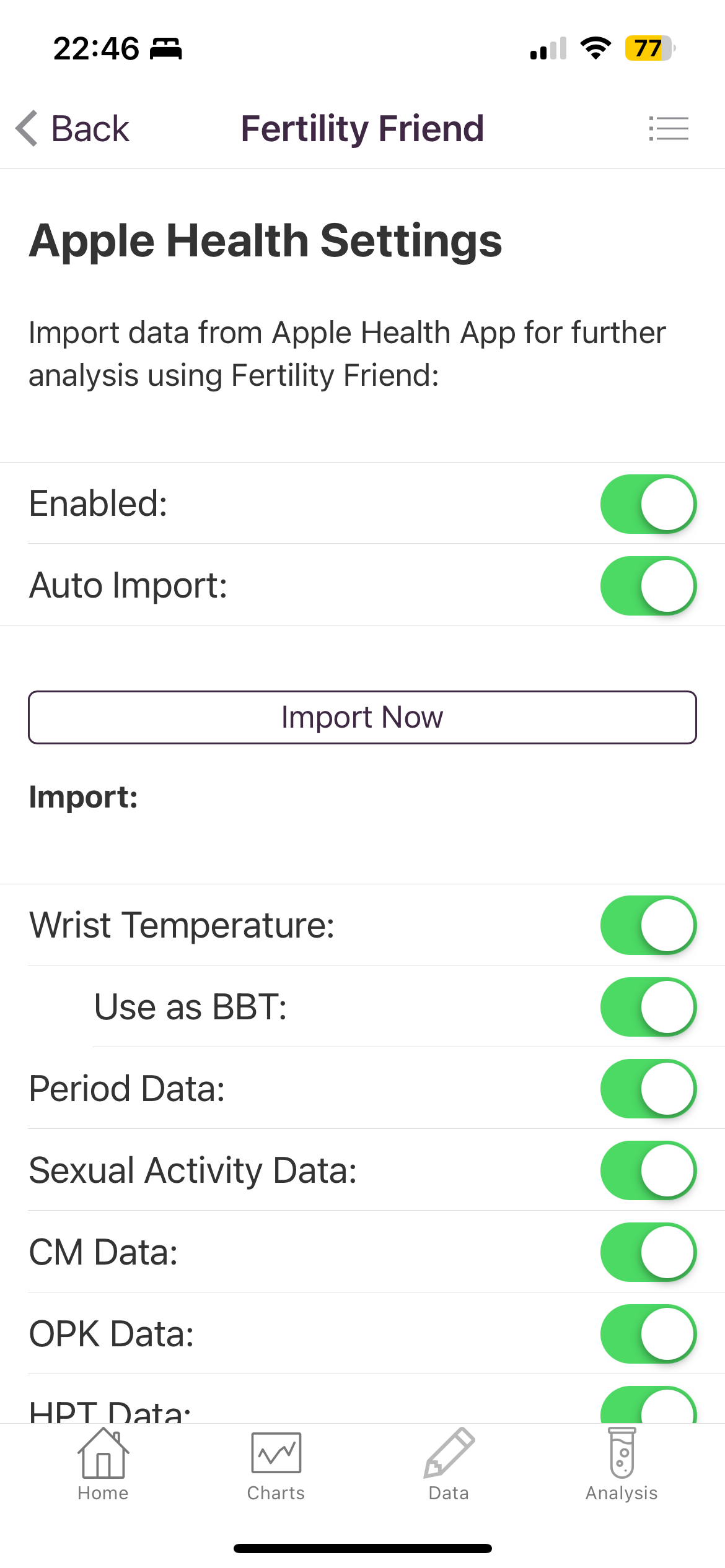This screenshot has width=725, height=1568.
Task: Open the Charts graph icon
Action: pyautogui.click(x=276, y=1453)
